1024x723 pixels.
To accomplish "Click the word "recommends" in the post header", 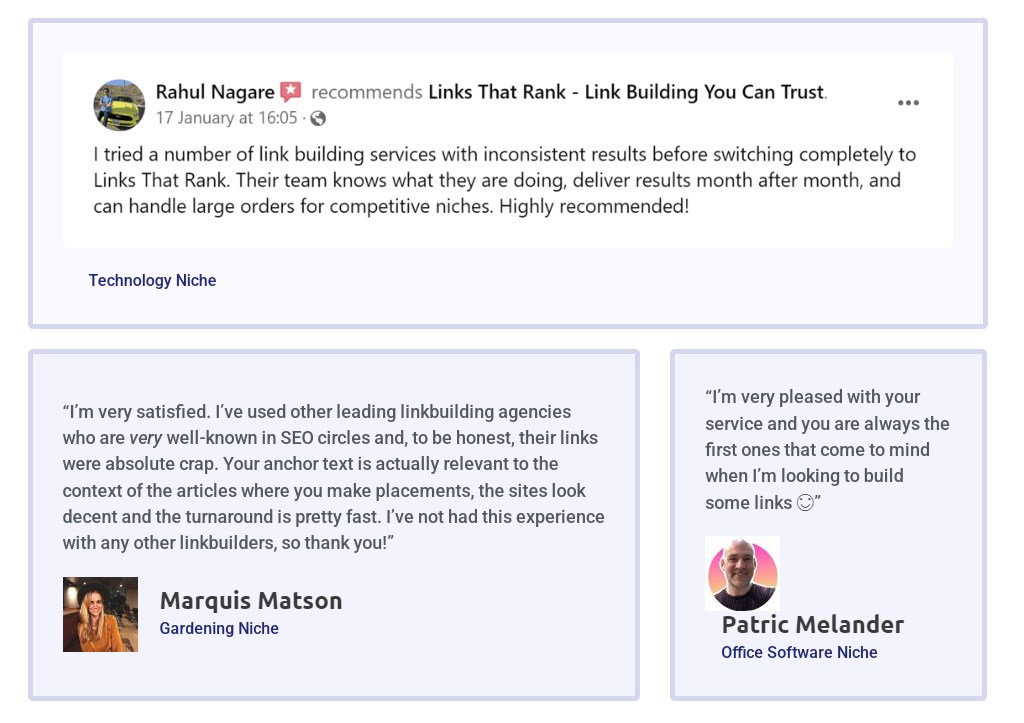I will click(367, 92).
